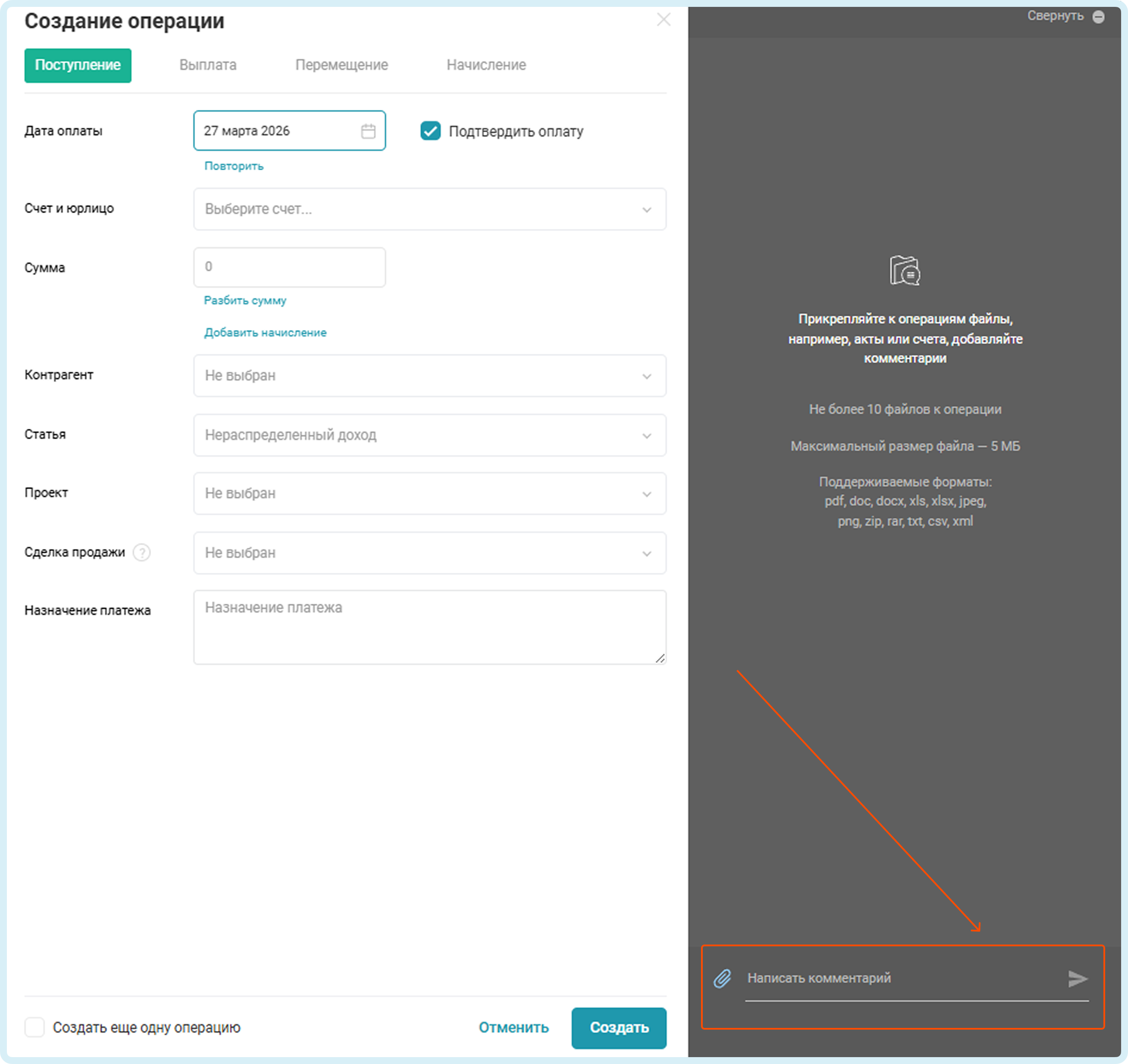Close the Создание операции dialog
This screenshot has height=1064, width=1128.
coord(663,20)
